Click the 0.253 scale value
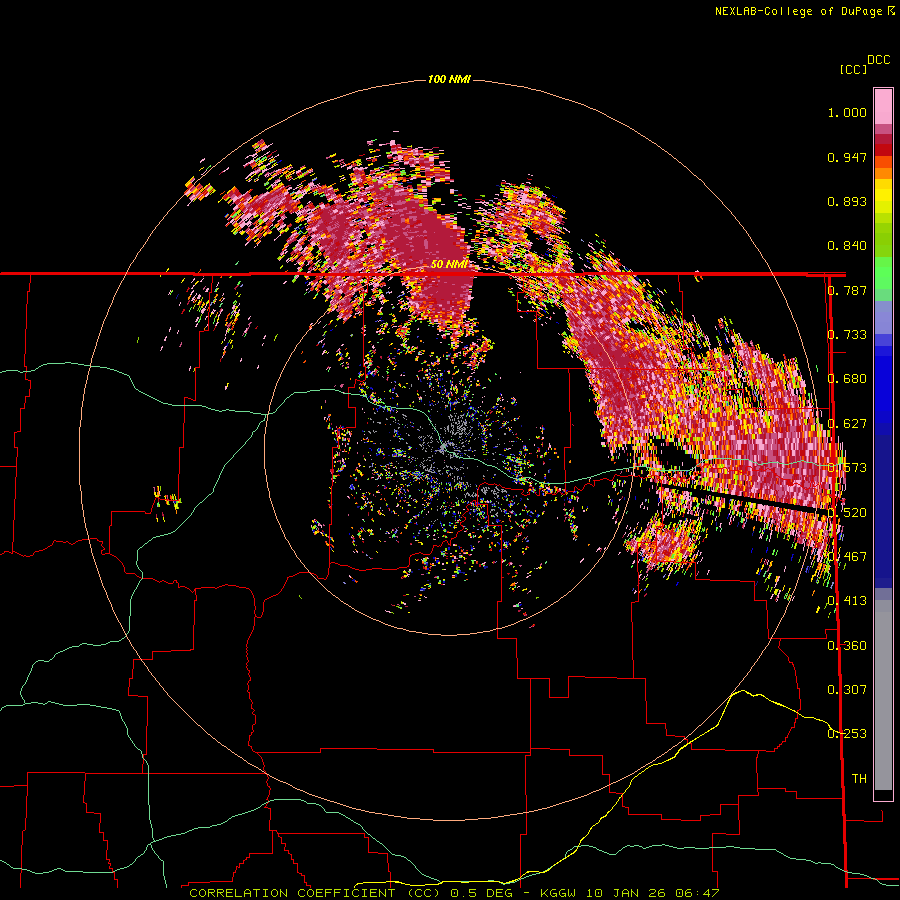Image resolution: width=900 pixels, height=900 pixels. (x=847, y=734)
